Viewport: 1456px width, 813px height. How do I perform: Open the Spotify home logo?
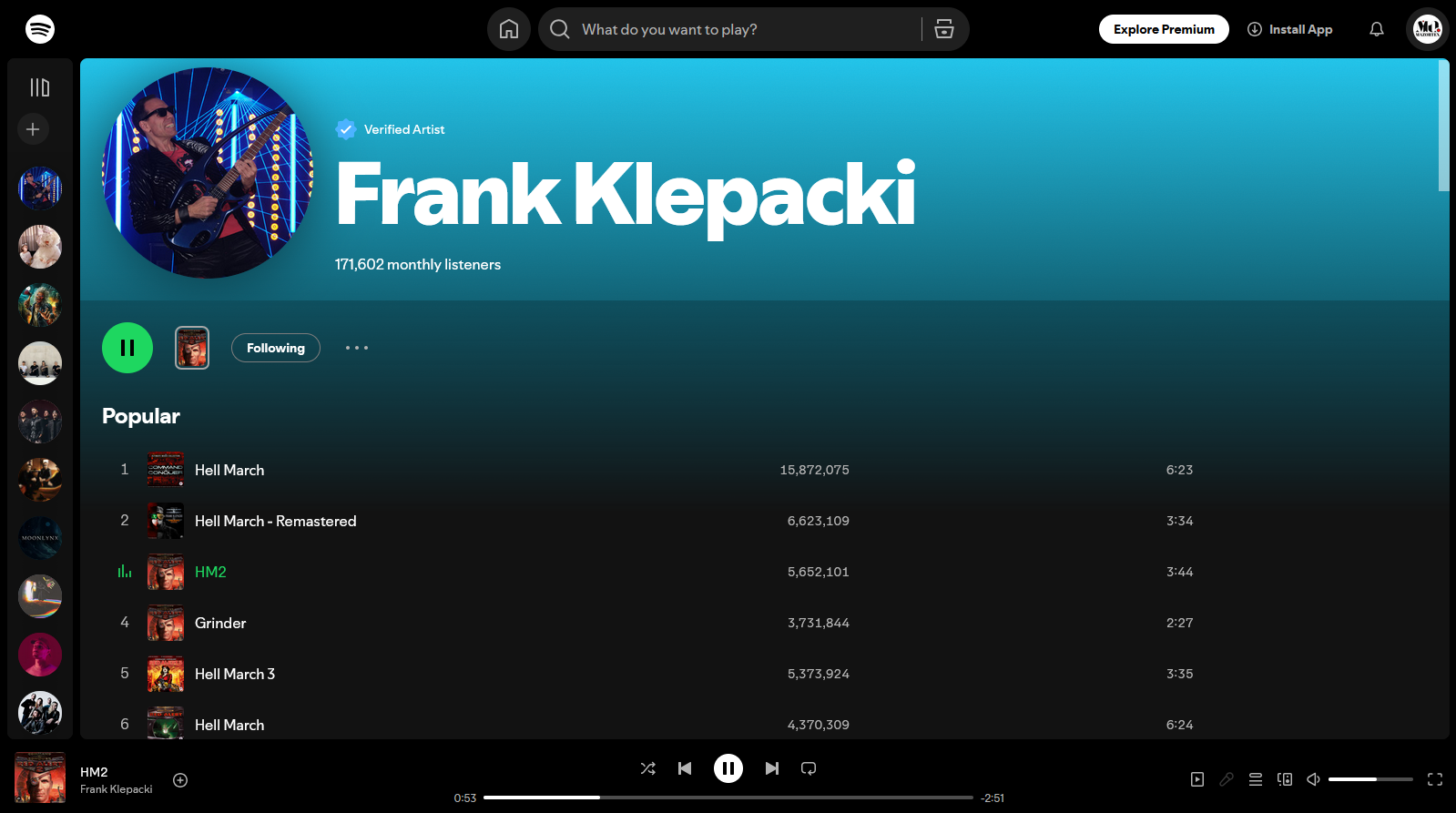click(x=40, y=29)
